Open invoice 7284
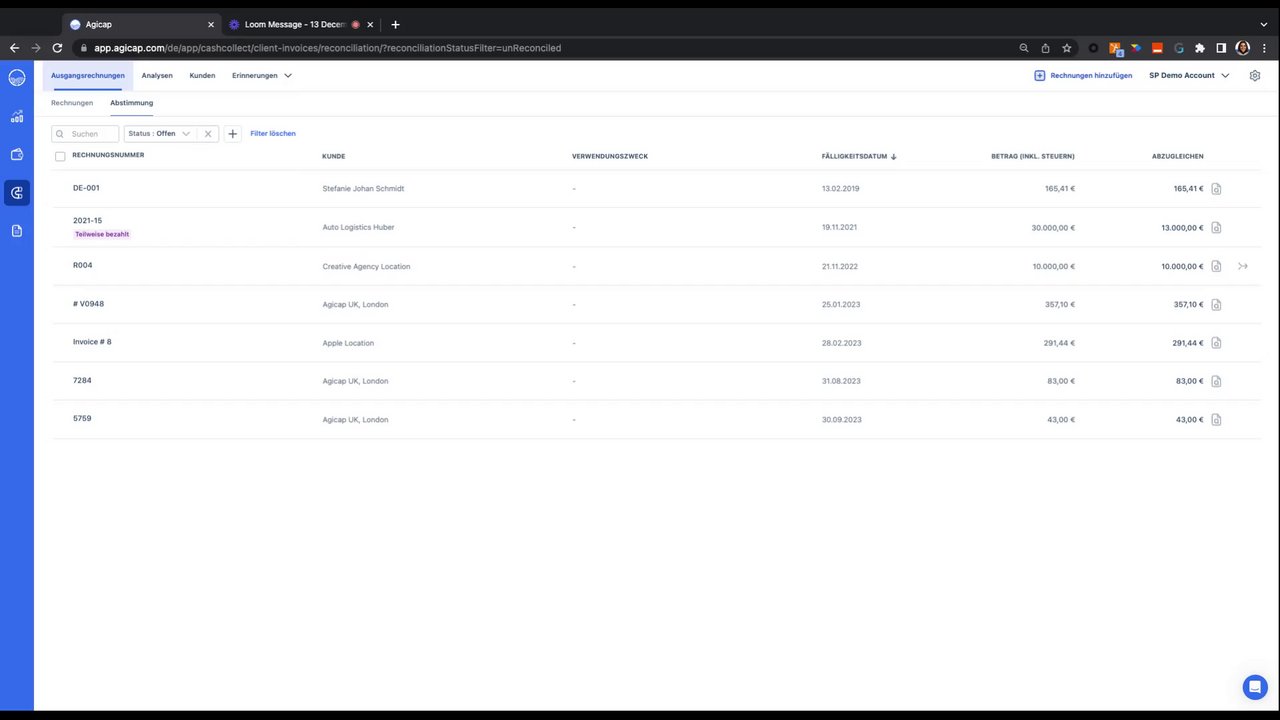This screenshot has height=720, width=1280. [x=82, y=380]
